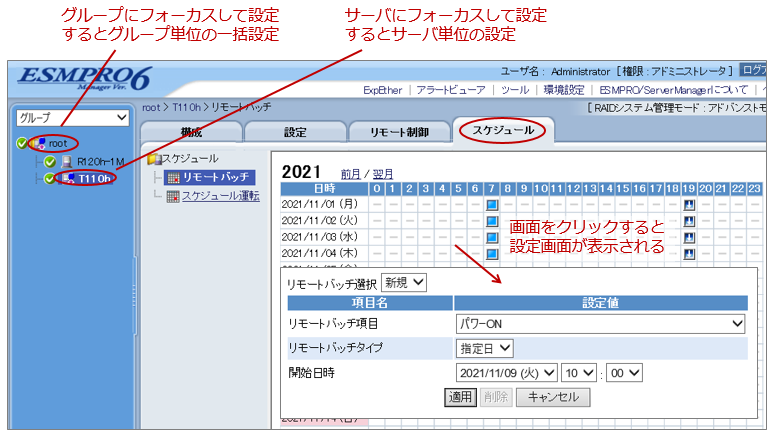Select the root group in the tree

pos(58,144)
